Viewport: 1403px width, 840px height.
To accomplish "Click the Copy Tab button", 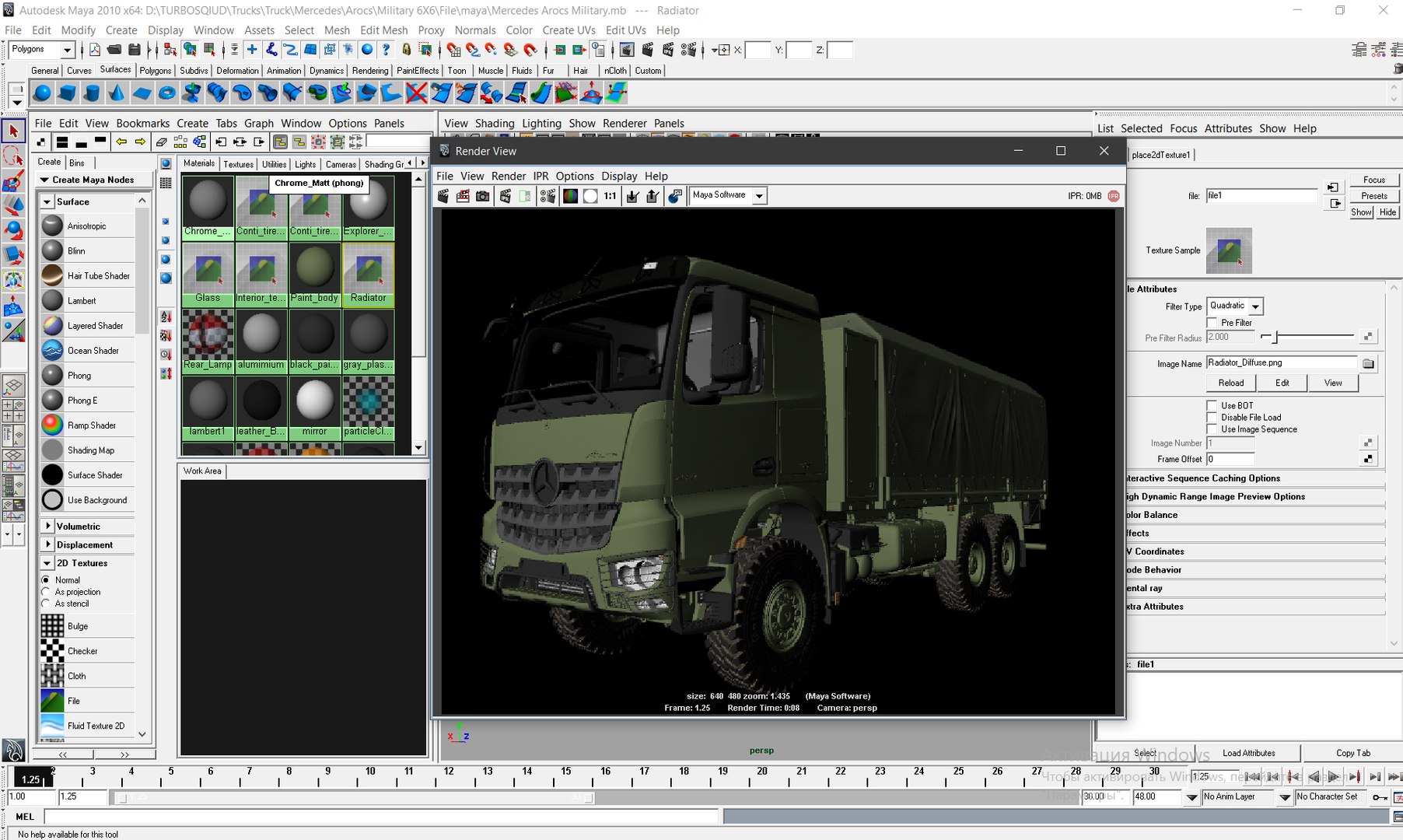I will (x=1353, y=753).
